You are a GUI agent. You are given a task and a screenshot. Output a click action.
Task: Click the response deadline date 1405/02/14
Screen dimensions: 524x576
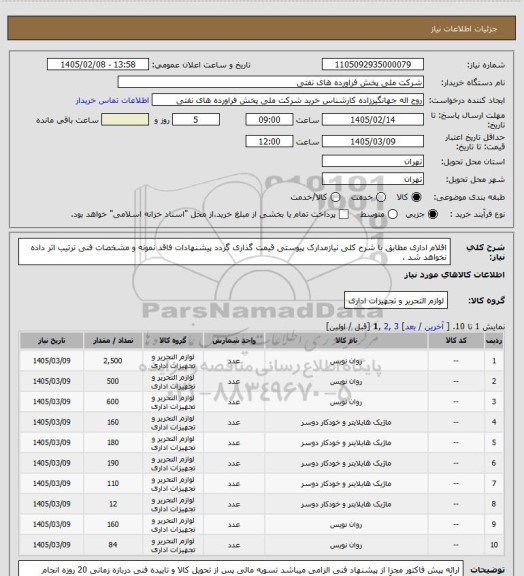(x=373, y=120)
